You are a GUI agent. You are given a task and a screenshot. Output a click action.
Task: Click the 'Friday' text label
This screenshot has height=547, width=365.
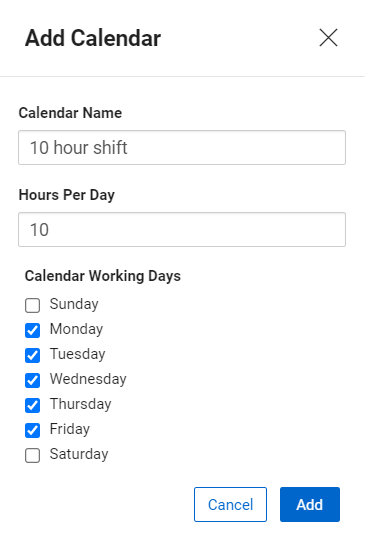70,429
